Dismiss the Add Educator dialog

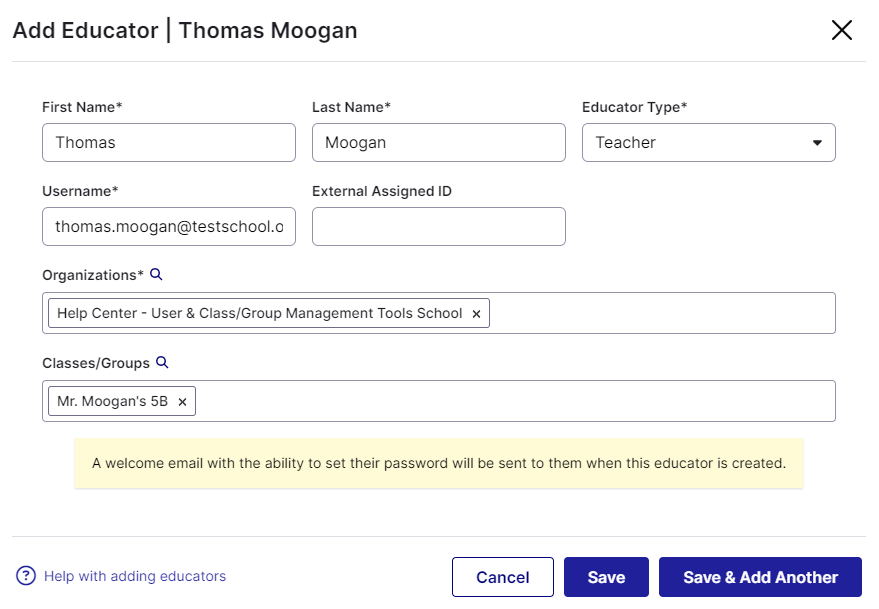[x=841, y=30]
